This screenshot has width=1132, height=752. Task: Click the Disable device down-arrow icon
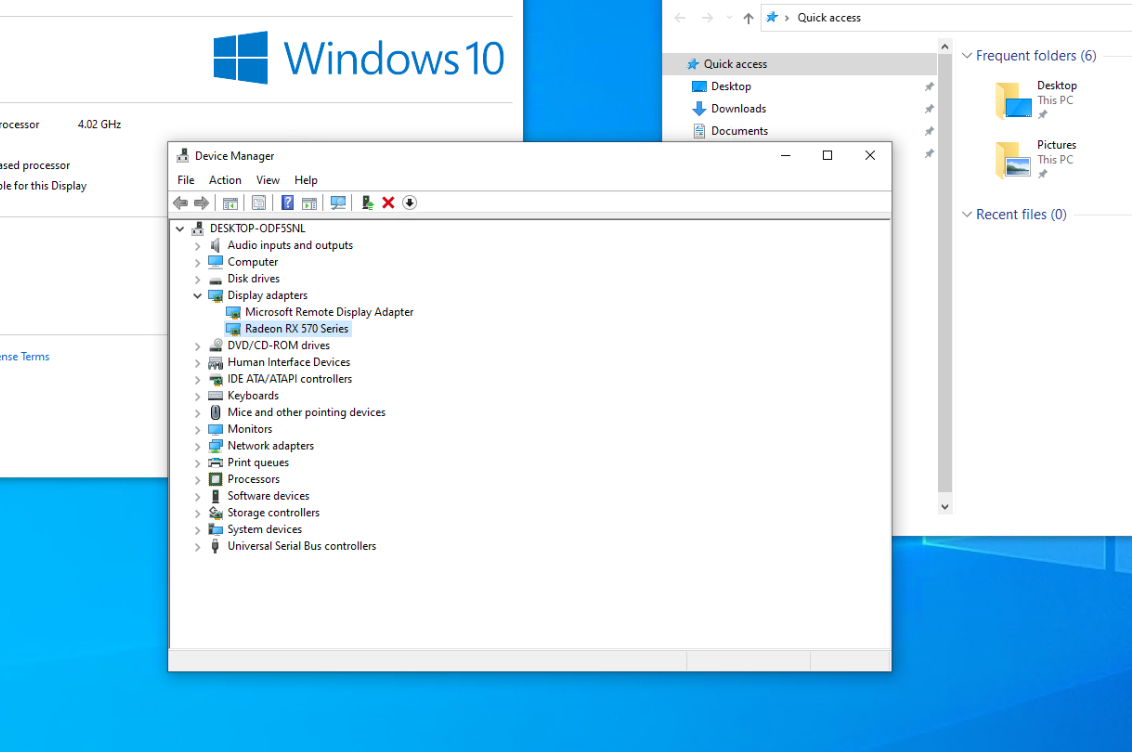tap(409, 203)
